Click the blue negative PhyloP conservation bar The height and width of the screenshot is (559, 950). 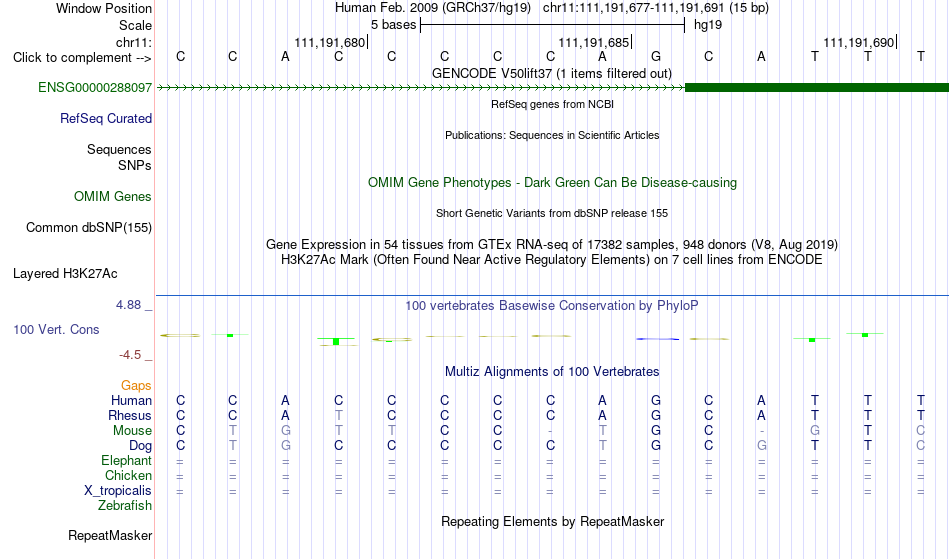(657, 339)
